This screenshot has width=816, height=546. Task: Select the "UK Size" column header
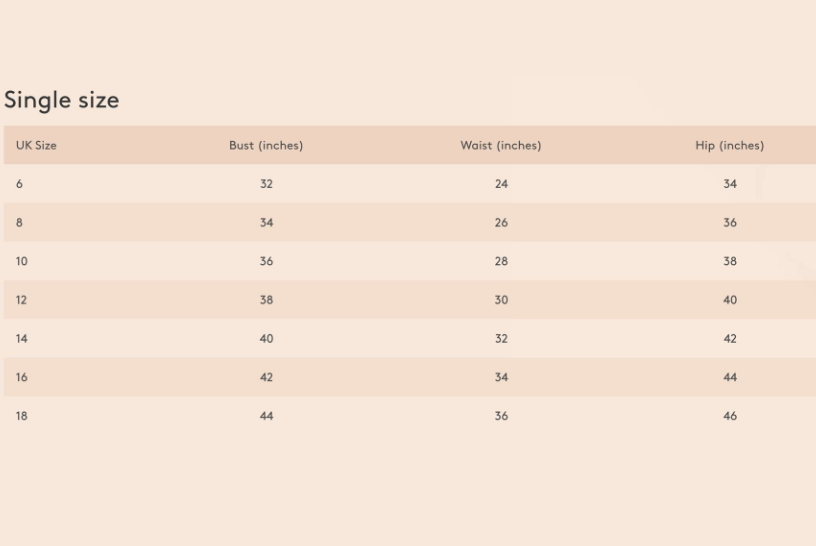point(36,146)
